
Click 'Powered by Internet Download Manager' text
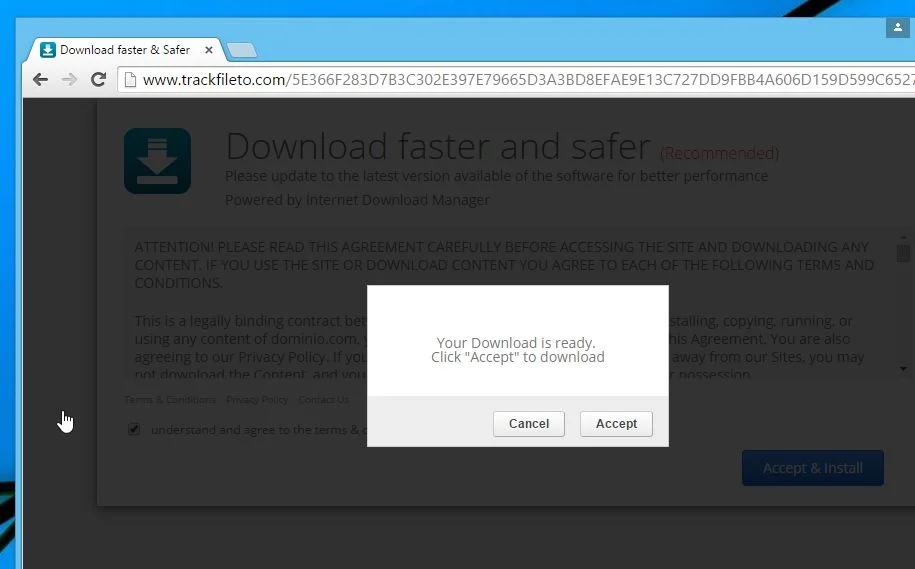[x=357, y=200]
